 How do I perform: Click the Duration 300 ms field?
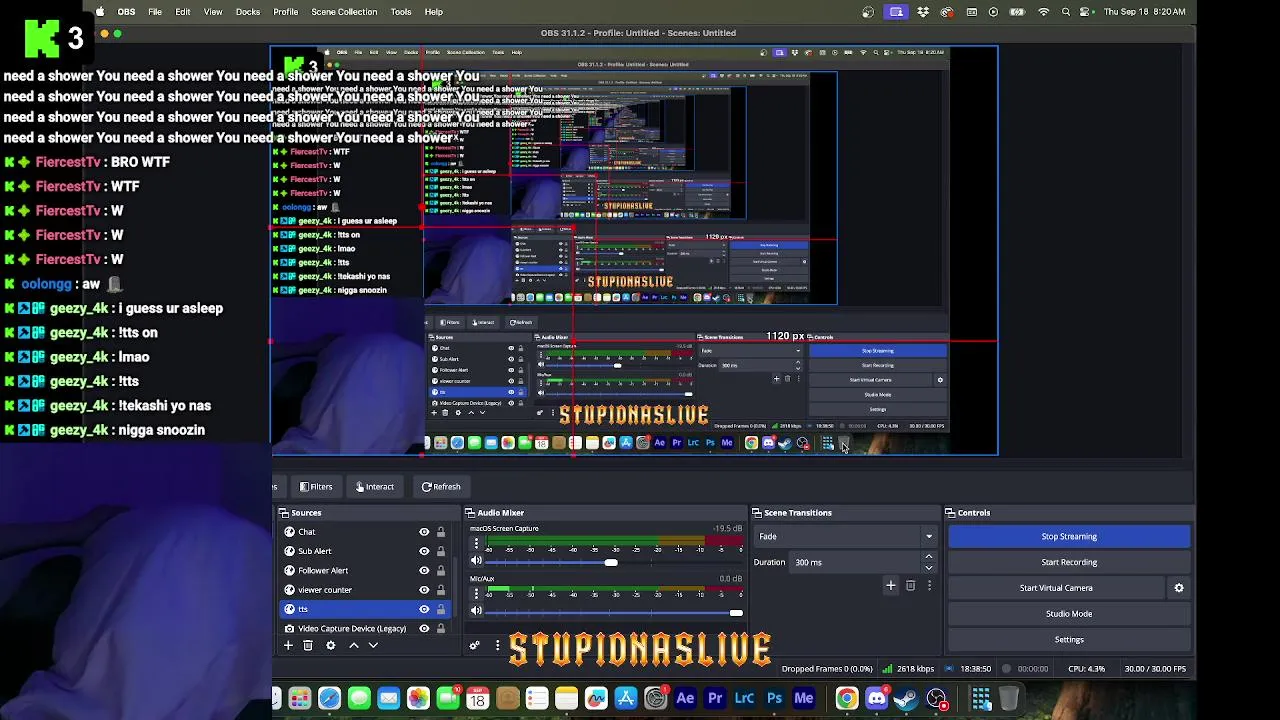click(x=855, y=562)
